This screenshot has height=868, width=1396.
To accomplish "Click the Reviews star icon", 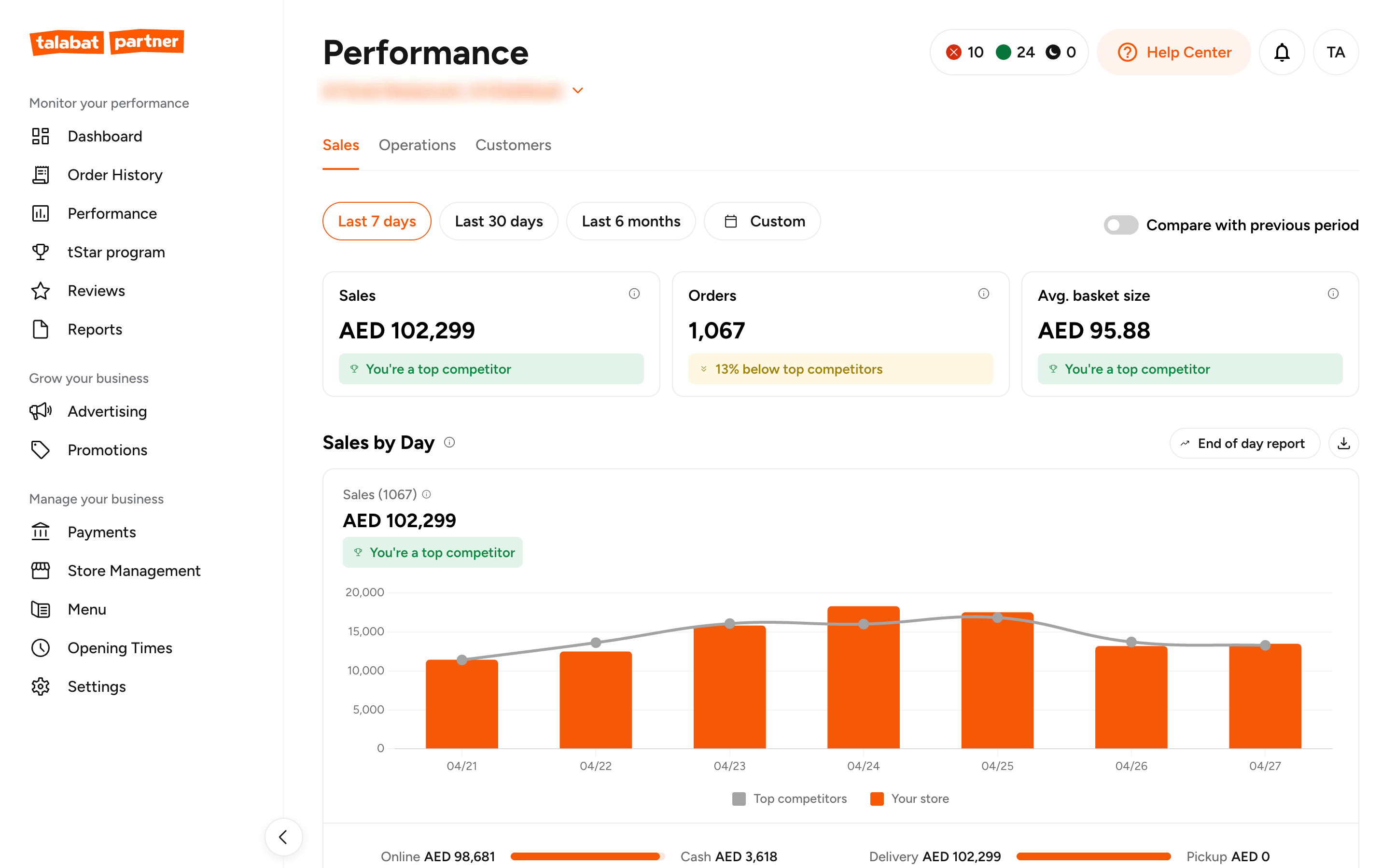I will tap(40, 291).
